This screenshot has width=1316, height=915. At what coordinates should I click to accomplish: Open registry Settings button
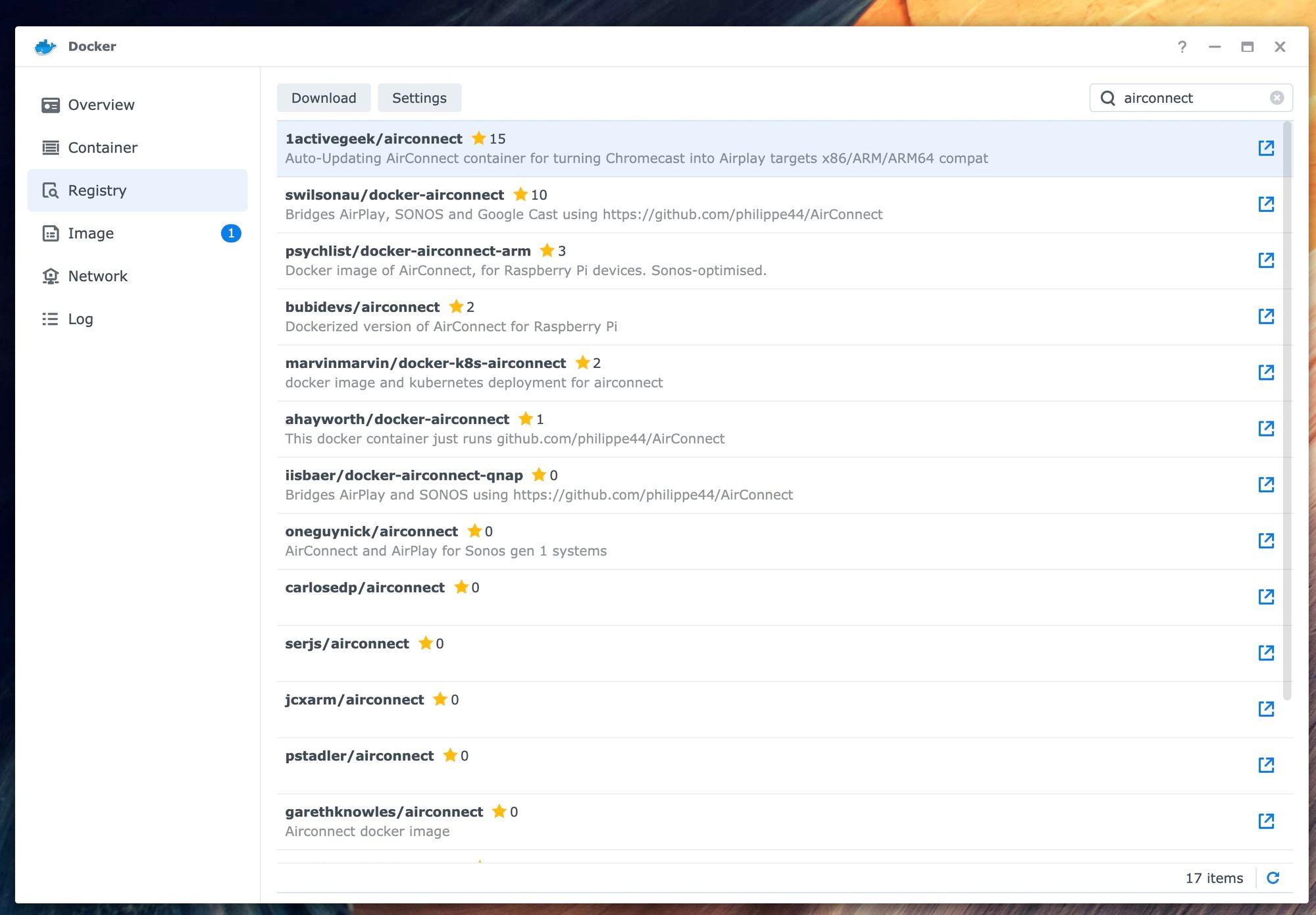[419, 98]
